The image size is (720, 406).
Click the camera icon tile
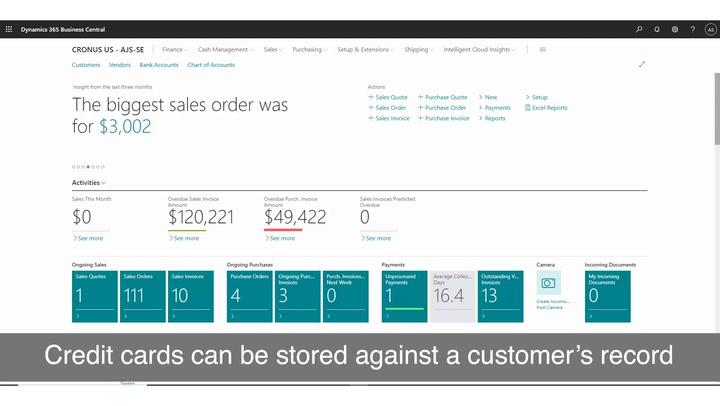548,283
